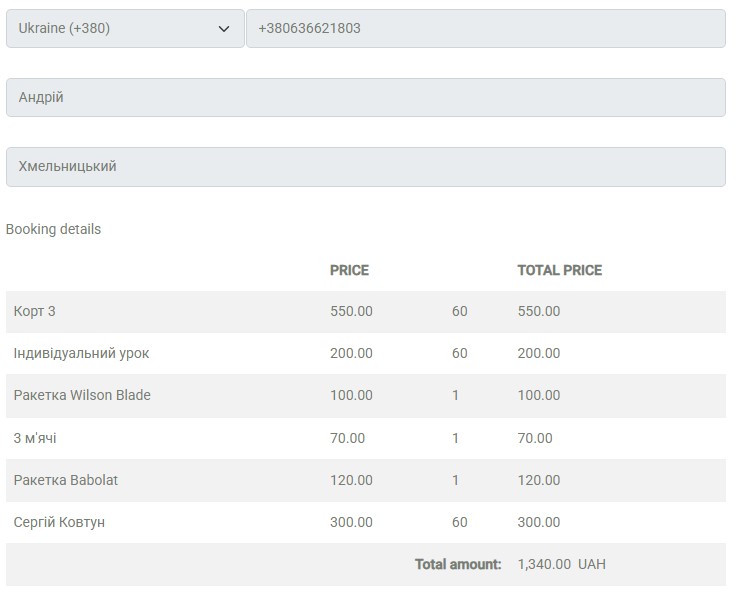
Task: Click the 550.00 price of Корт 3
Action: pos(351,312)
